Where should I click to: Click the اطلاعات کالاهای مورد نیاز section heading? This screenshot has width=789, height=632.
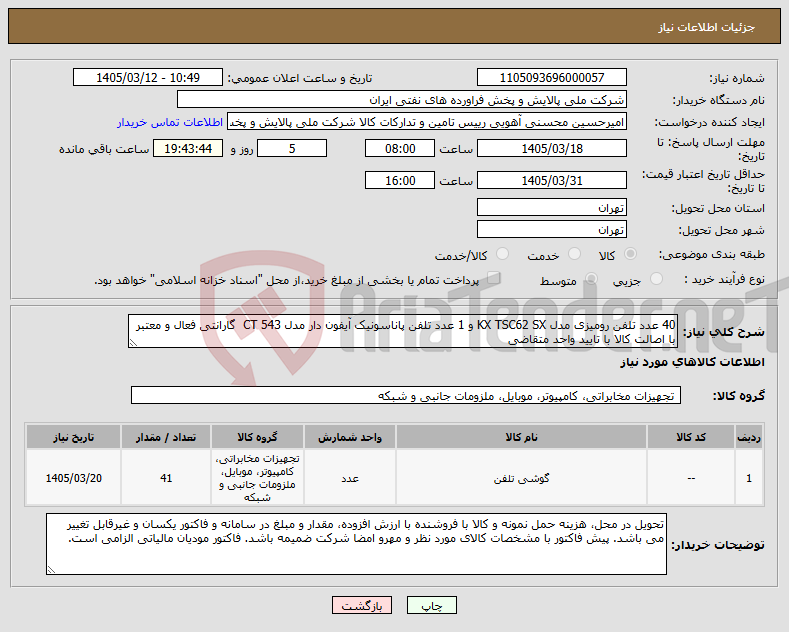tap(692, 362)
